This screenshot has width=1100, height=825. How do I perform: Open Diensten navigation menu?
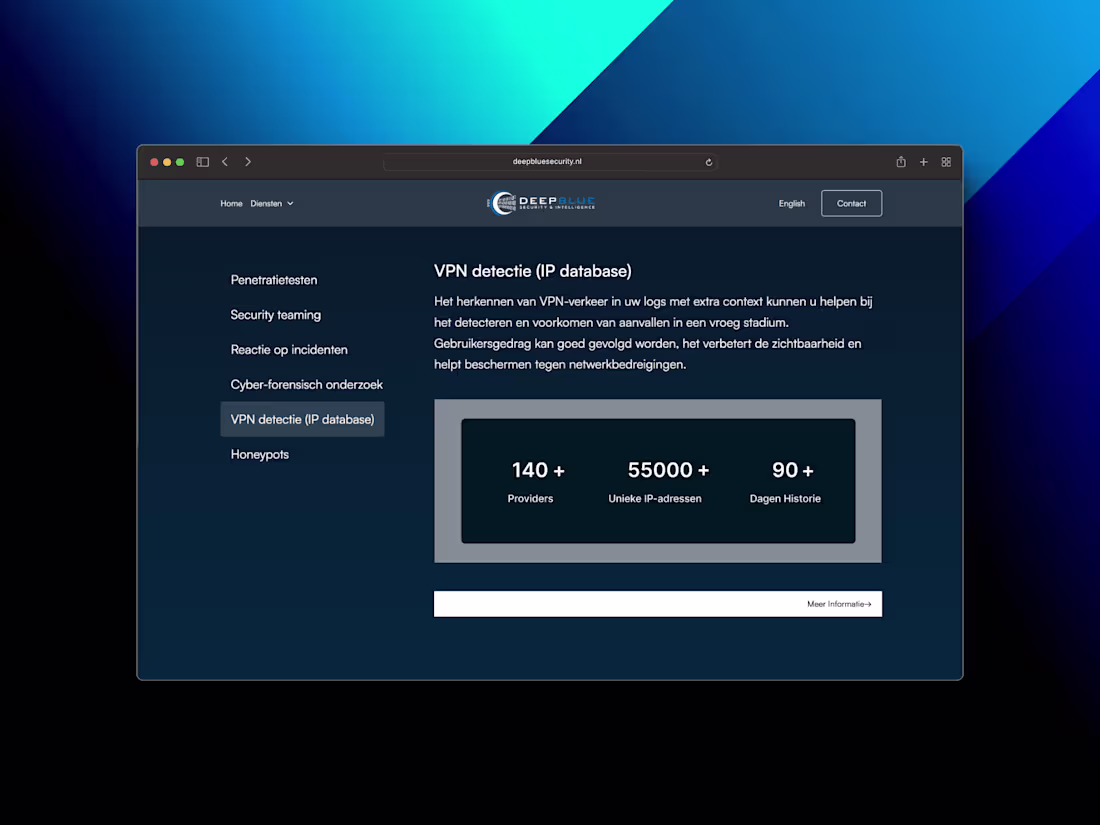pos(266,203)
